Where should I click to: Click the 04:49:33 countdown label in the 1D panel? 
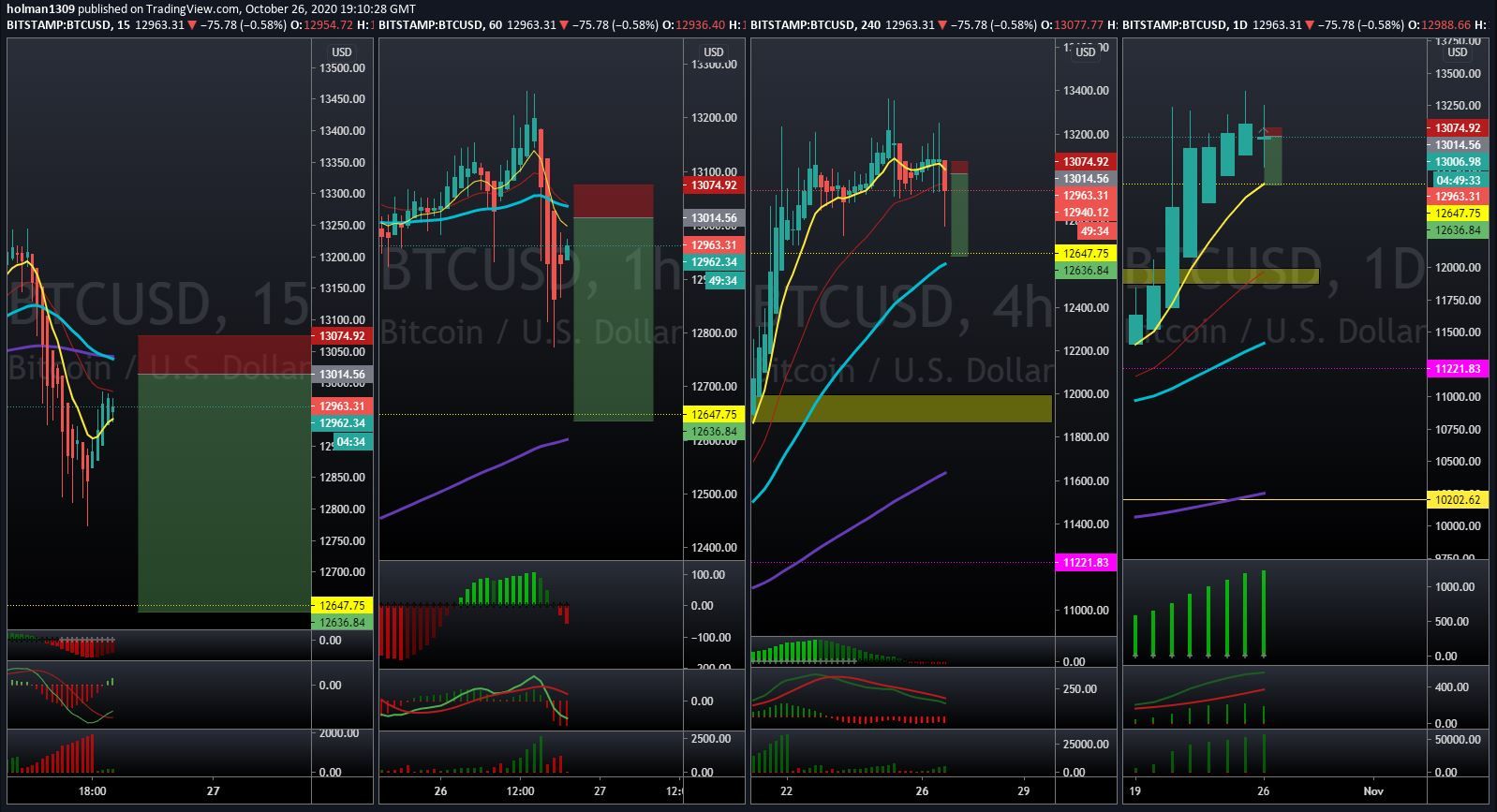click(1457, 180)
